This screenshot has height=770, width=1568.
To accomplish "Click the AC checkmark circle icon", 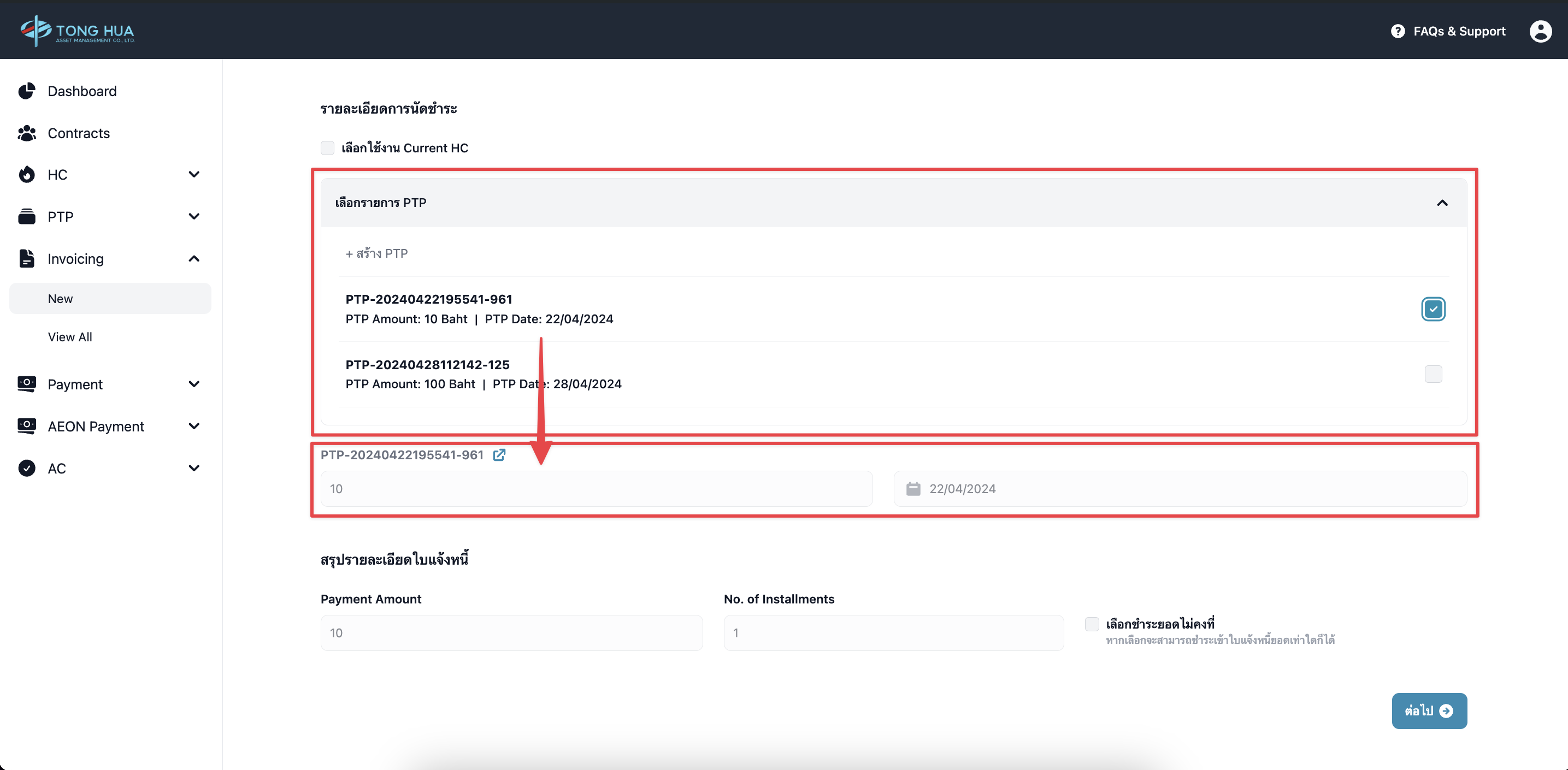I will pos(27,467).
